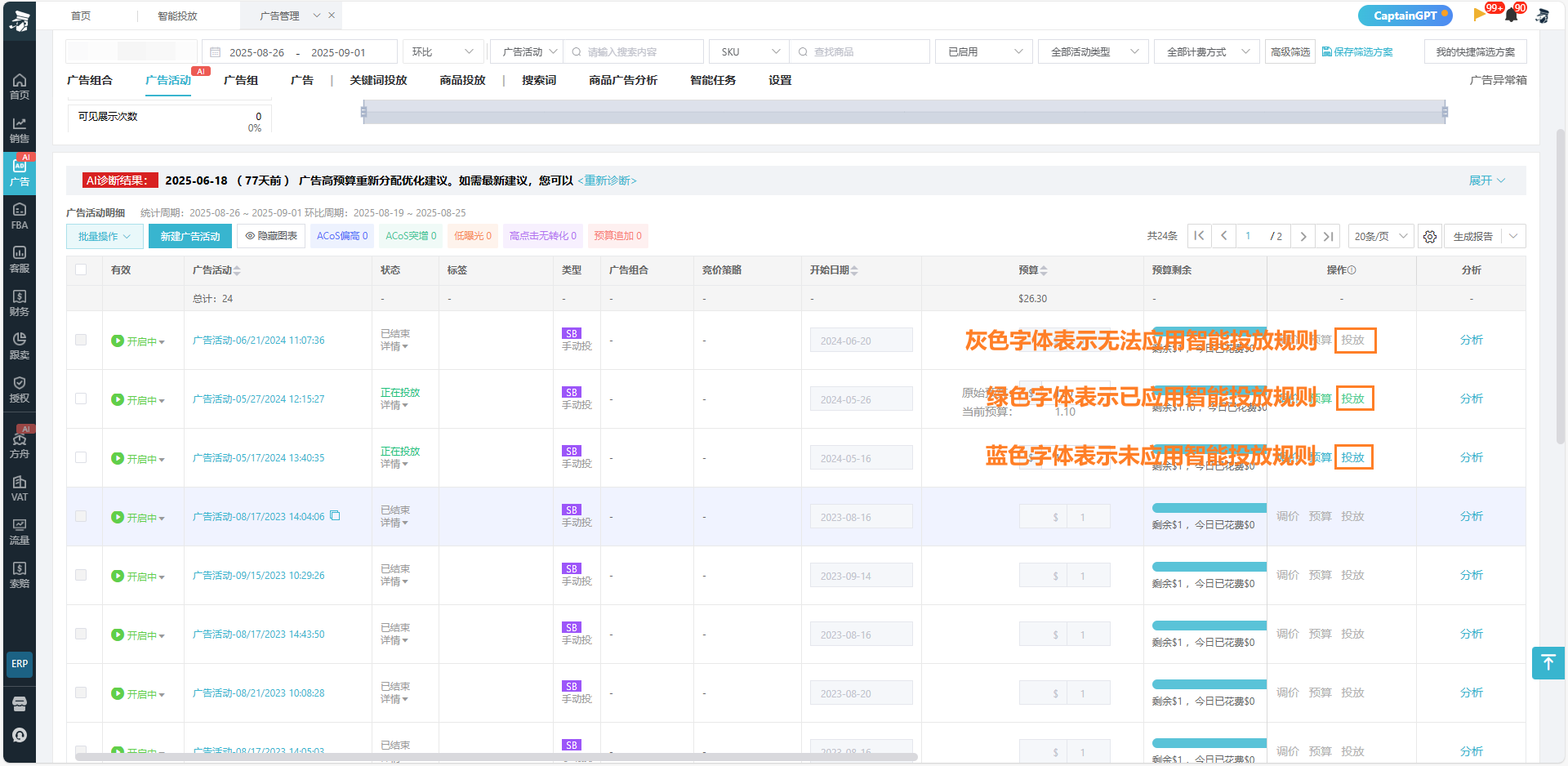Image resolution: width=1568 pixels, height=766 pixels.
Task: Open the 授权 authorization sidebar icon
Action: point(20,389)
